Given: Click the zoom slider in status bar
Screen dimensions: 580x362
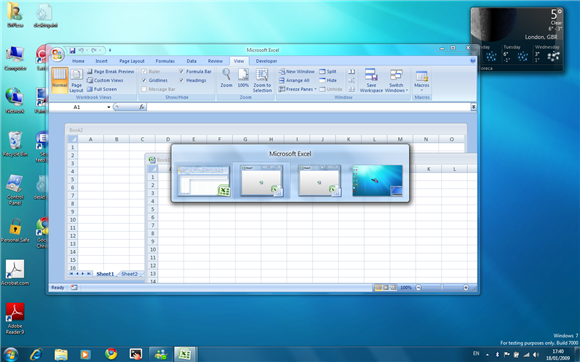Looking at the screenshot, I should 442,287.
